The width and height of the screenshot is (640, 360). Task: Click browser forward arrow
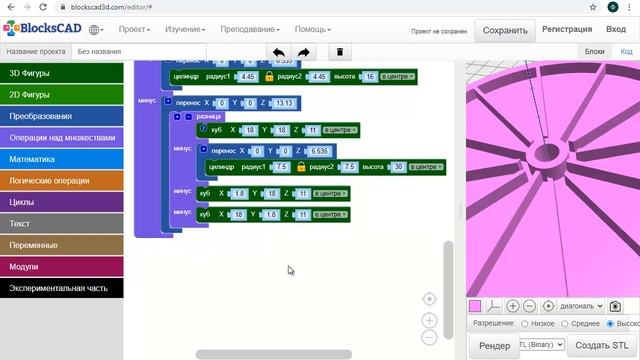coord(27,7)
